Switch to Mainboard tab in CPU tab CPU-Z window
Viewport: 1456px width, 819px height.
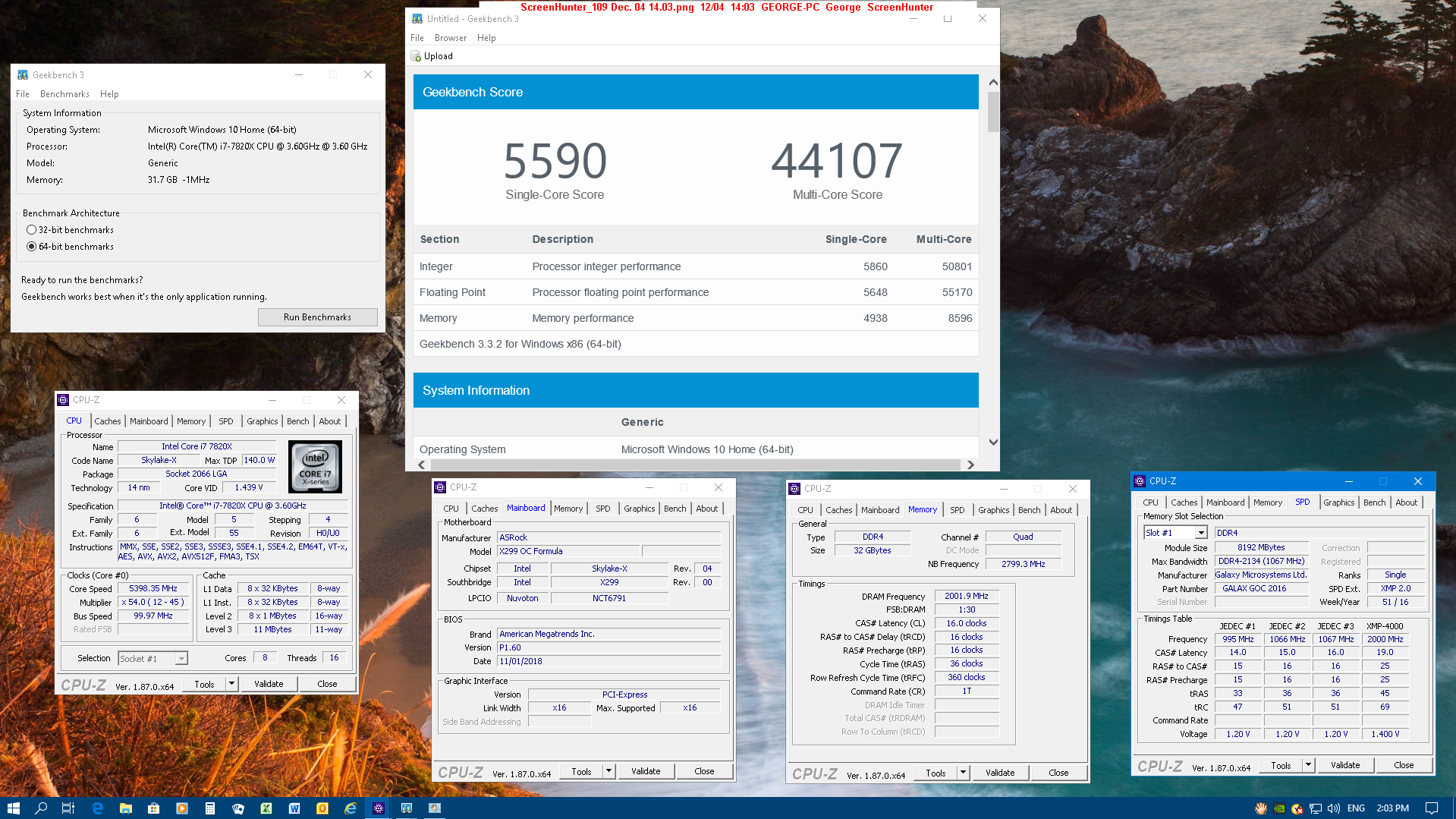pyautogui.click(x=149, y=421)
